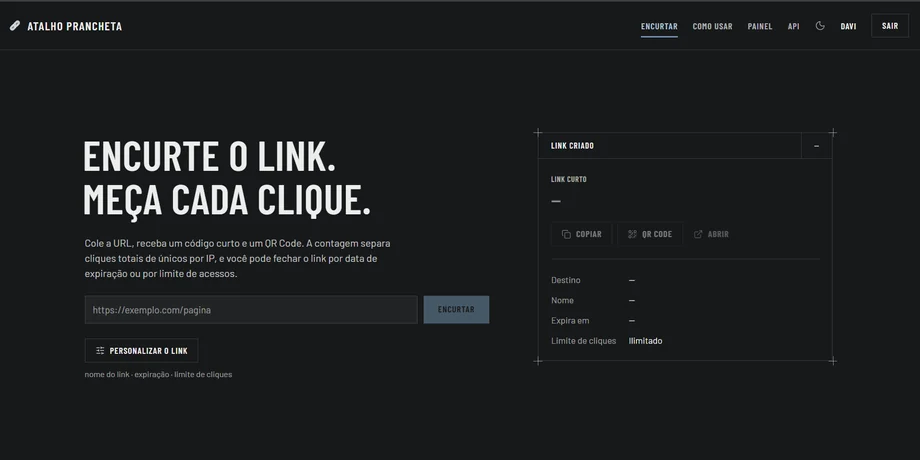920x460 pixels.
Task: Click the Atalho Prancheta brand name
Action: click(75, 26)
